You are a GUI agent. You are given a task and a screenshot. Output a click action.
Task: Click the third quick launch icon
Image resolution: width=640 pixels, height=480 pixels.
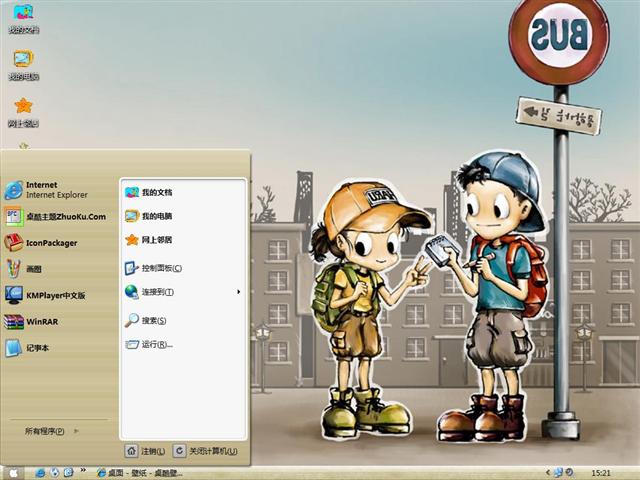tap(68, 473)
